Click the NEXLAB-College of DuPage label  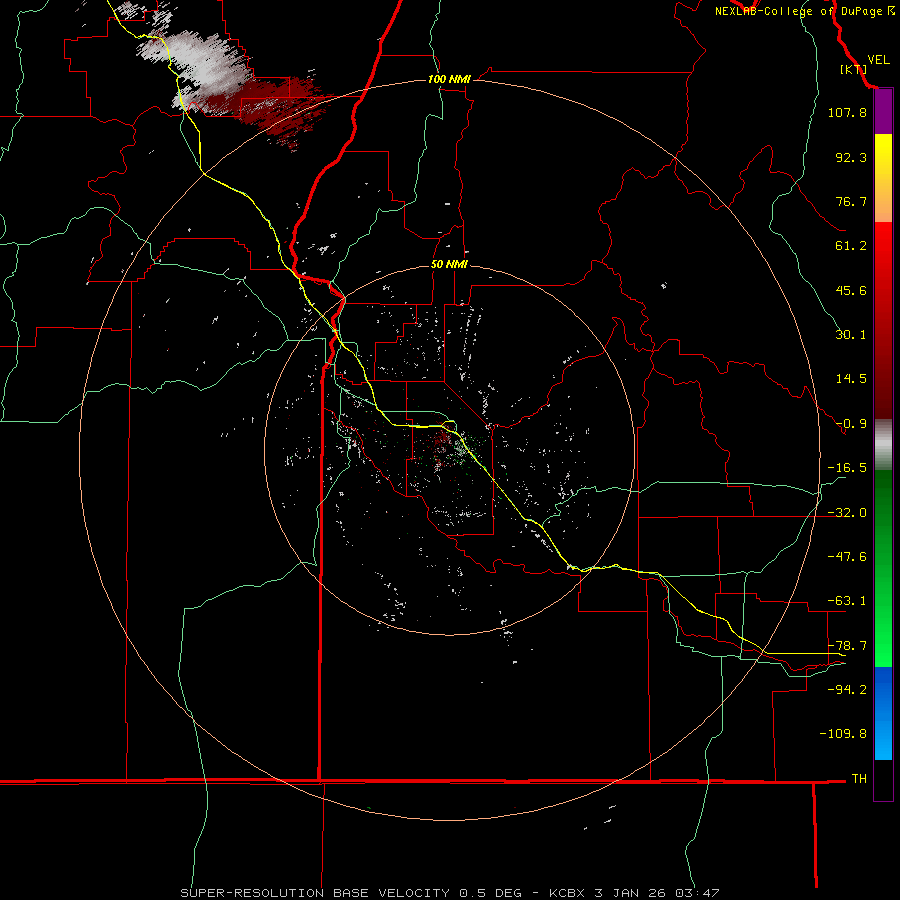(x=804, y=11)
